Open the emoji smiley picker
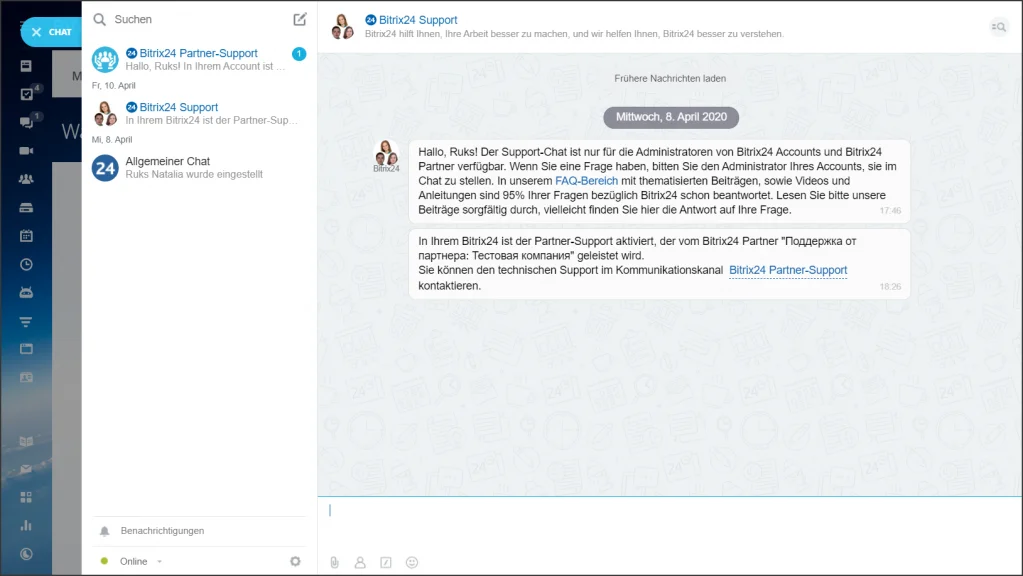Screen dimensions: 1023x576 [412, 562]
